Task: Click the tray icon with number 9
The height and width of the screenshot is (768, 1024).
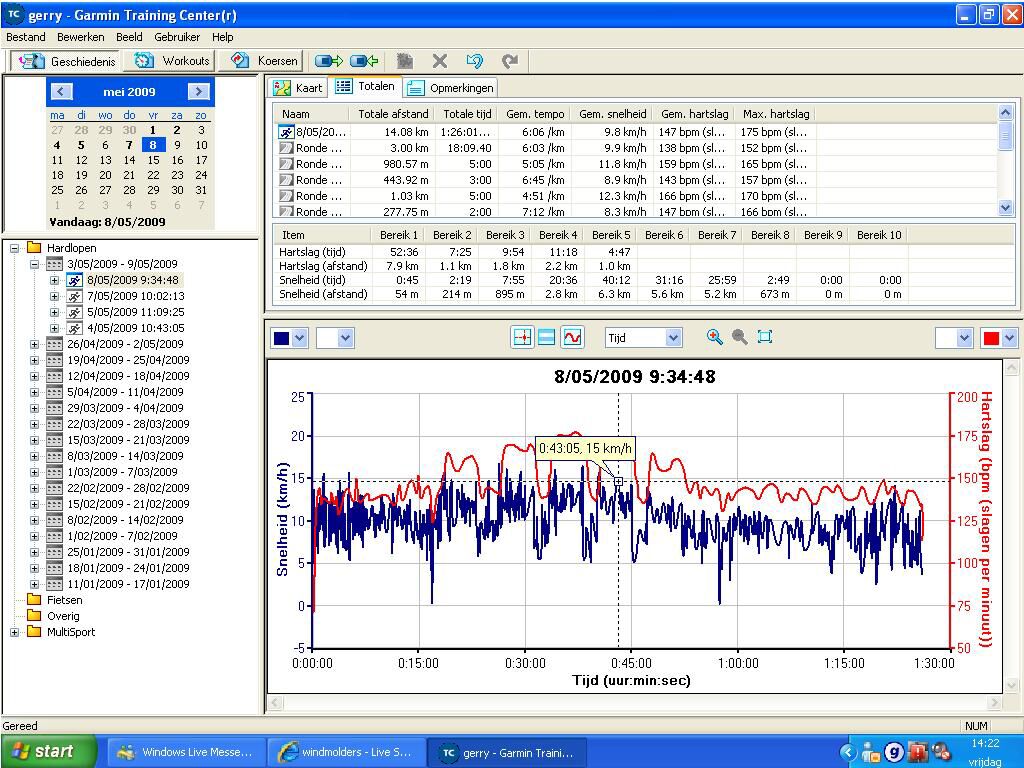Action: pos(894,752)
